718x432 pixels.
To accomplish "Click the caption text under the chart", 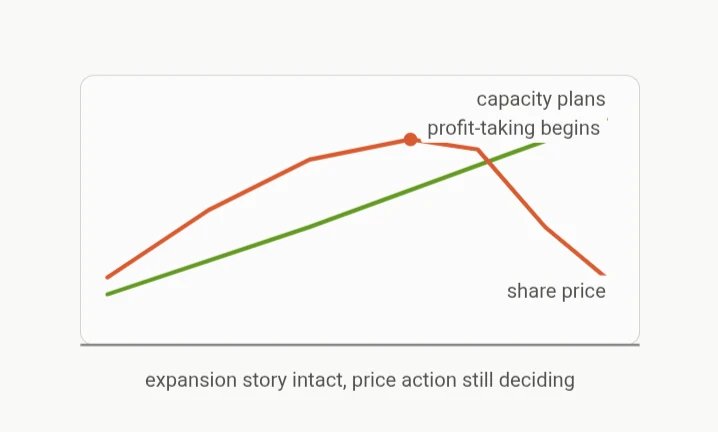I will pos(360,380).
